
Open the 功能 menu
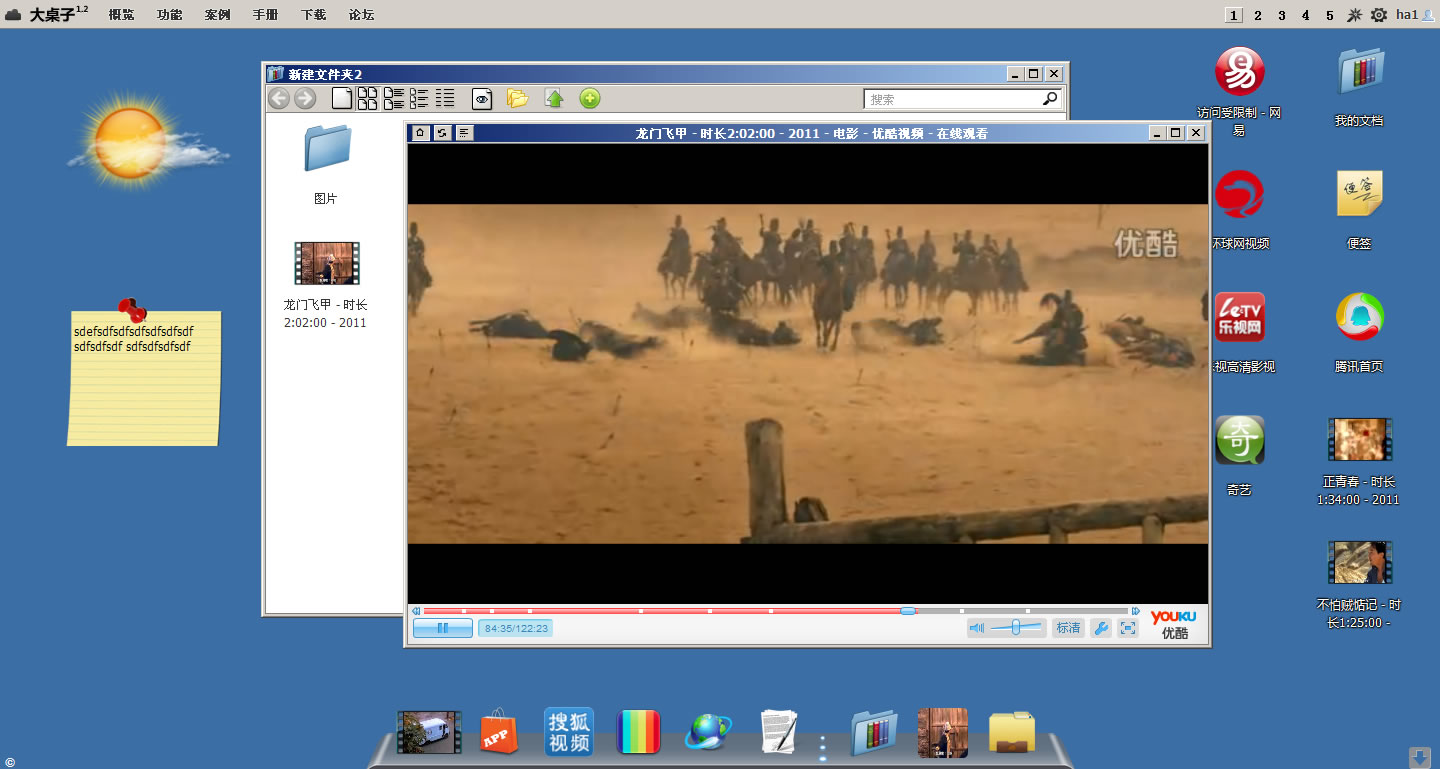pos(169,15)
